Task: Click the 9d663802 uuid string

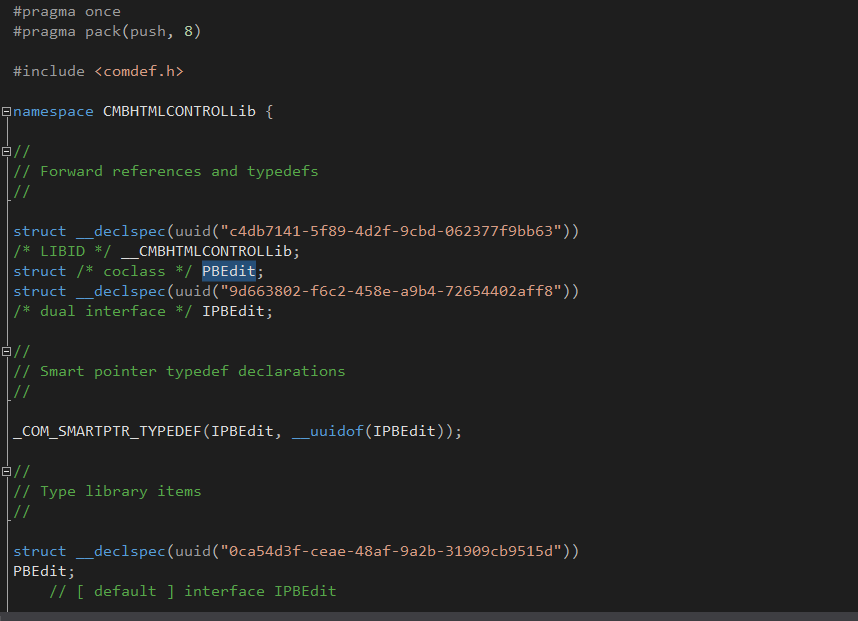Action: [x=390, y=291]
